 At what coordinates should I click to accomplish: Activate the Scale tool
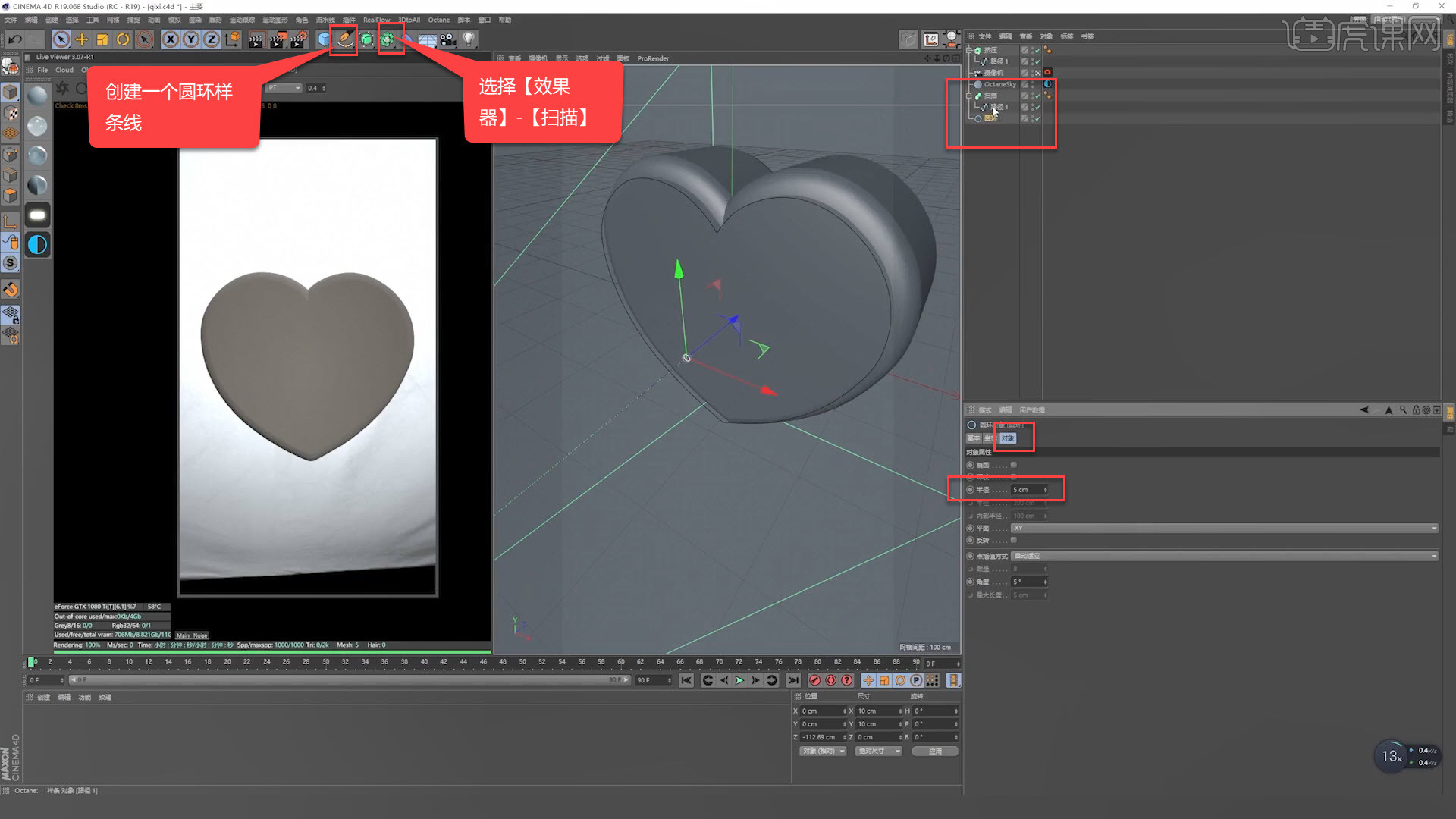click(x=102, y=39)
